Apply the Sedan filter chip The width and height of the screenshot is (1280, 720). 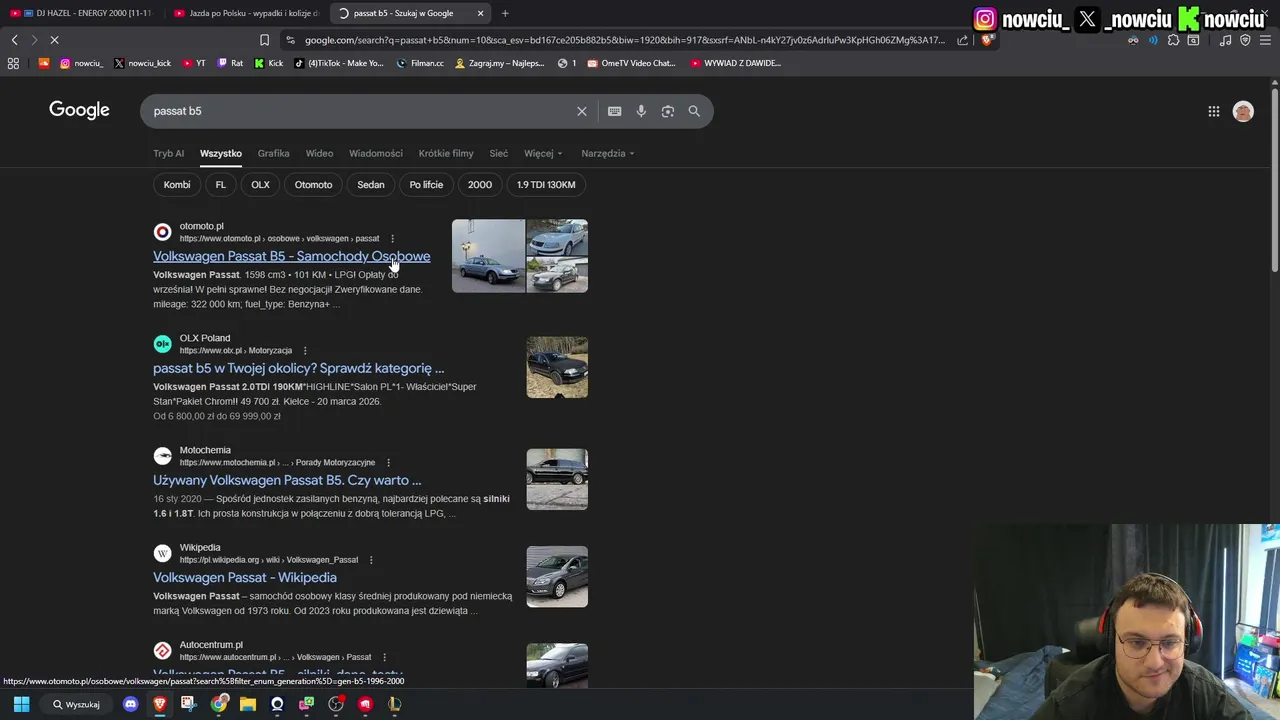(x=370, y=185)
